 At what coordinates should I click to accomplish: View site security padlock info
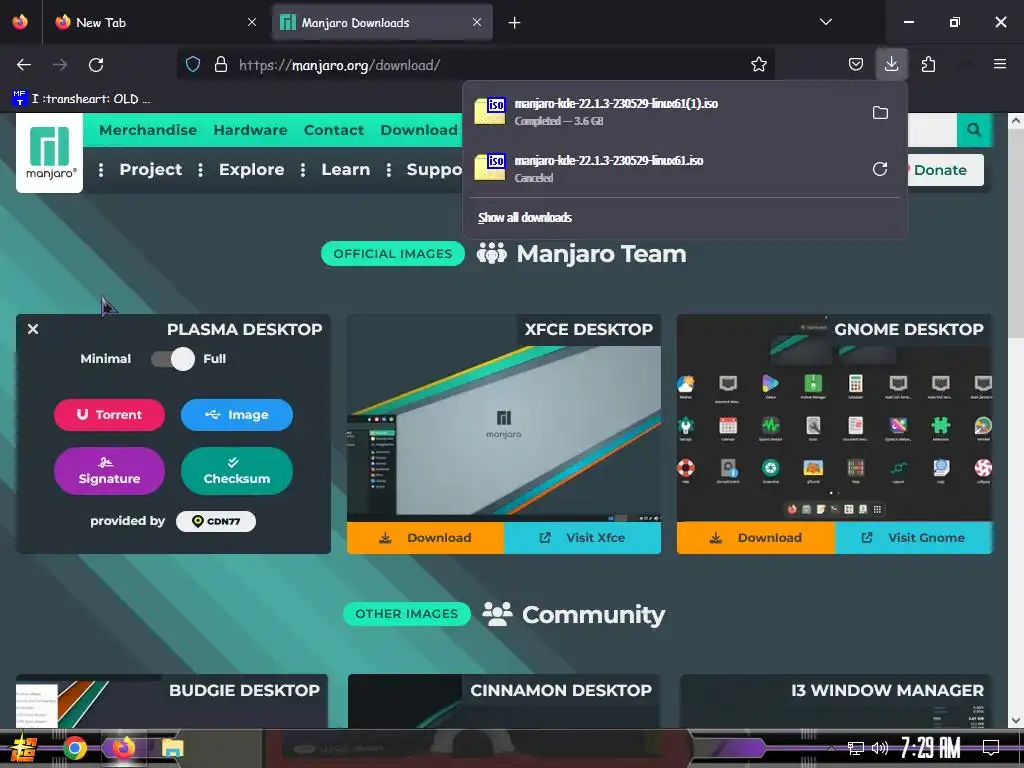221,64
